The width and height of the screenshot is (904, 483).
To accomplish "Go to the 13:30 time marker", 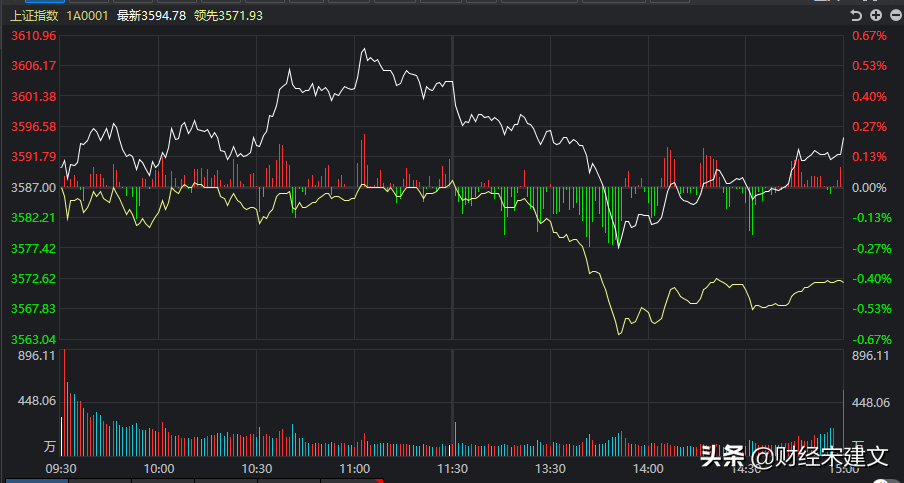I will 551,468.
